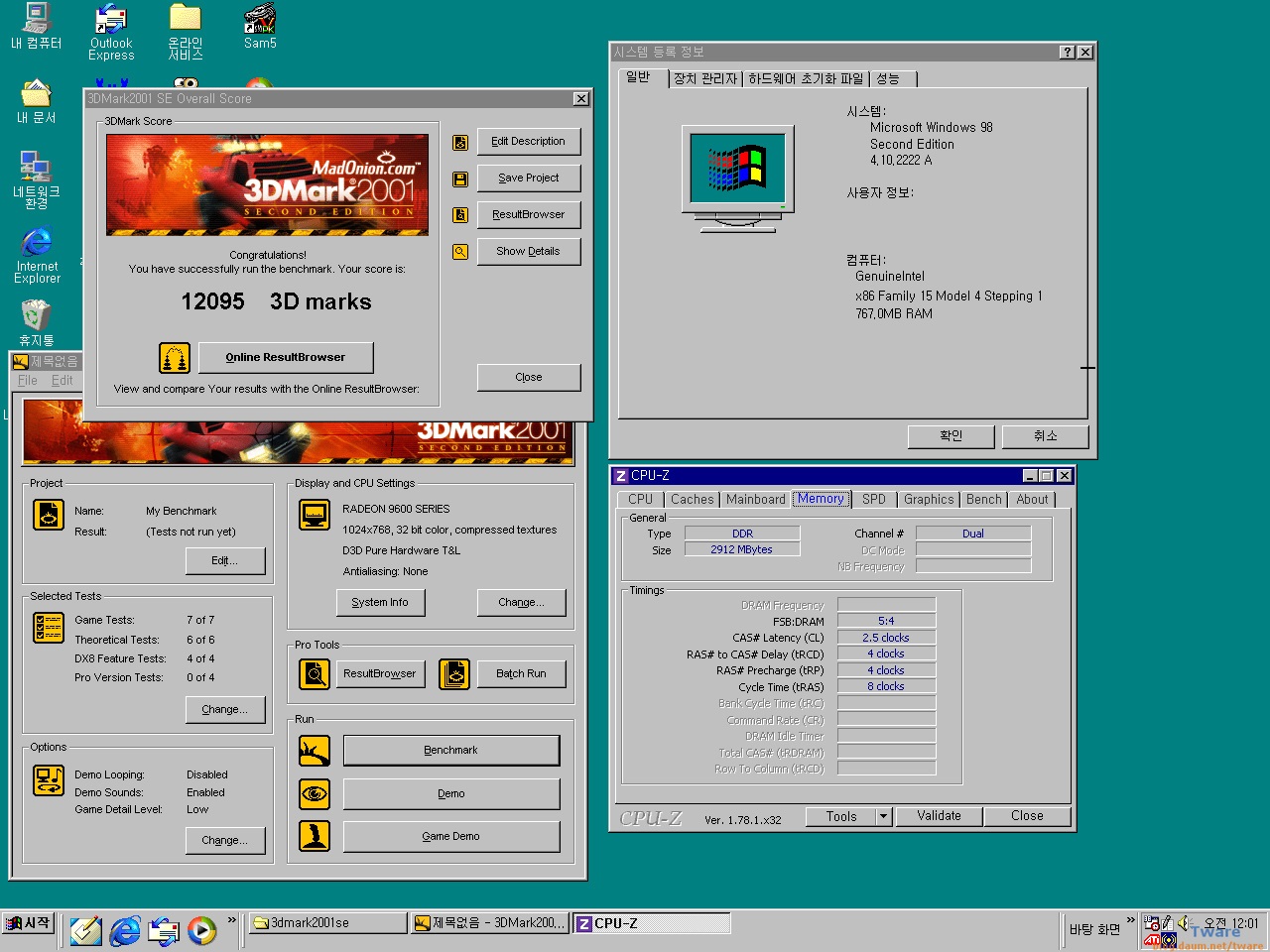This screenshot has width=1270, height=952.
Task: Close the 3DMark score dialog via Close button
Action: tap(529, 378)
